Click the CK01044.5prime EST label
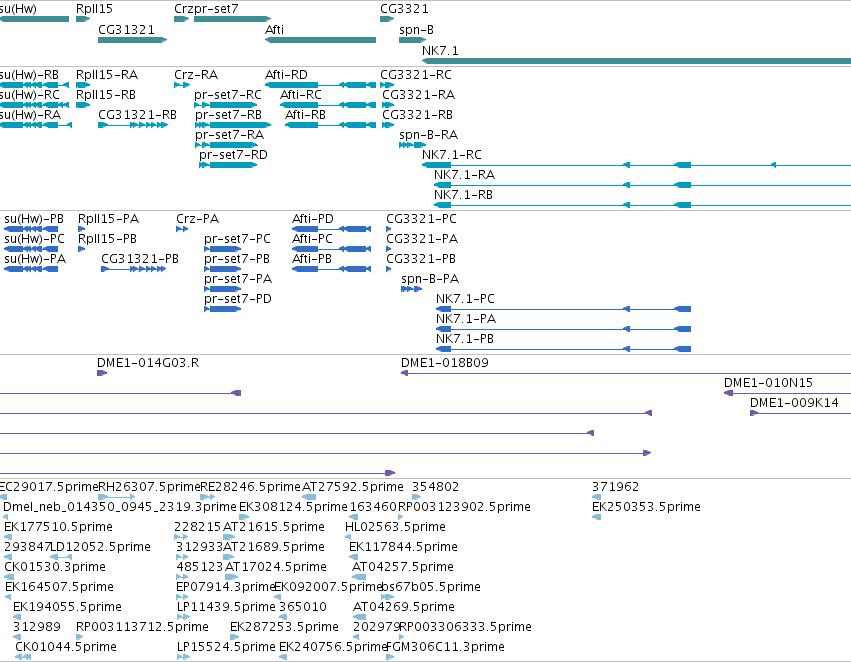Viewport: 851px width, 662px height. click(x=66, y=647)
